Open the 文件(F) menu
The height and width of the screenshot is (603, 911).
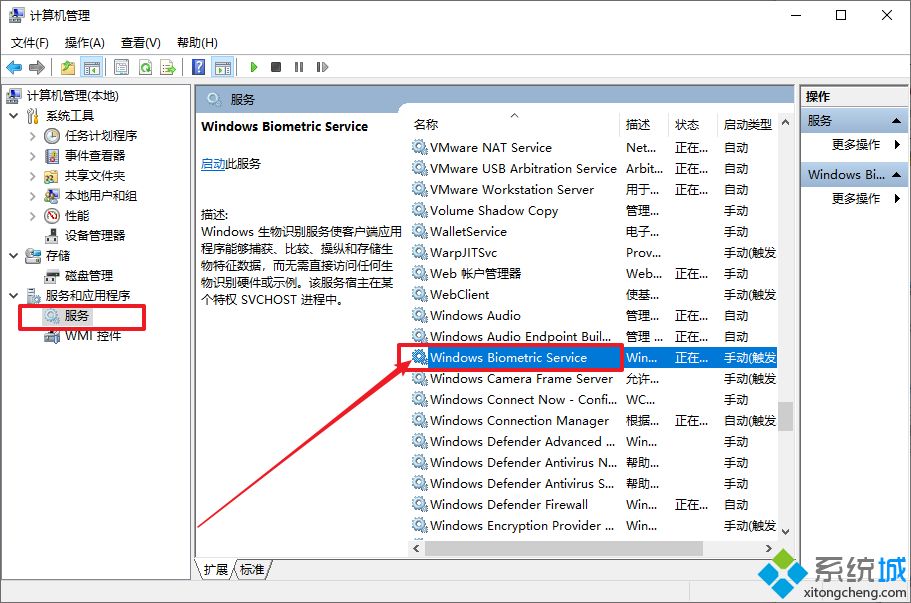(x=30, y=42)
